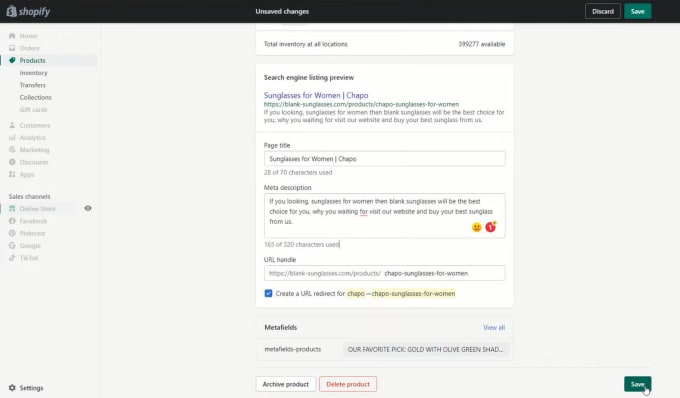Click highlighted 'chapo-sunglasses-for-women' redirect text
This screenshot has width=680, height=398.
(x=413, y=294)
